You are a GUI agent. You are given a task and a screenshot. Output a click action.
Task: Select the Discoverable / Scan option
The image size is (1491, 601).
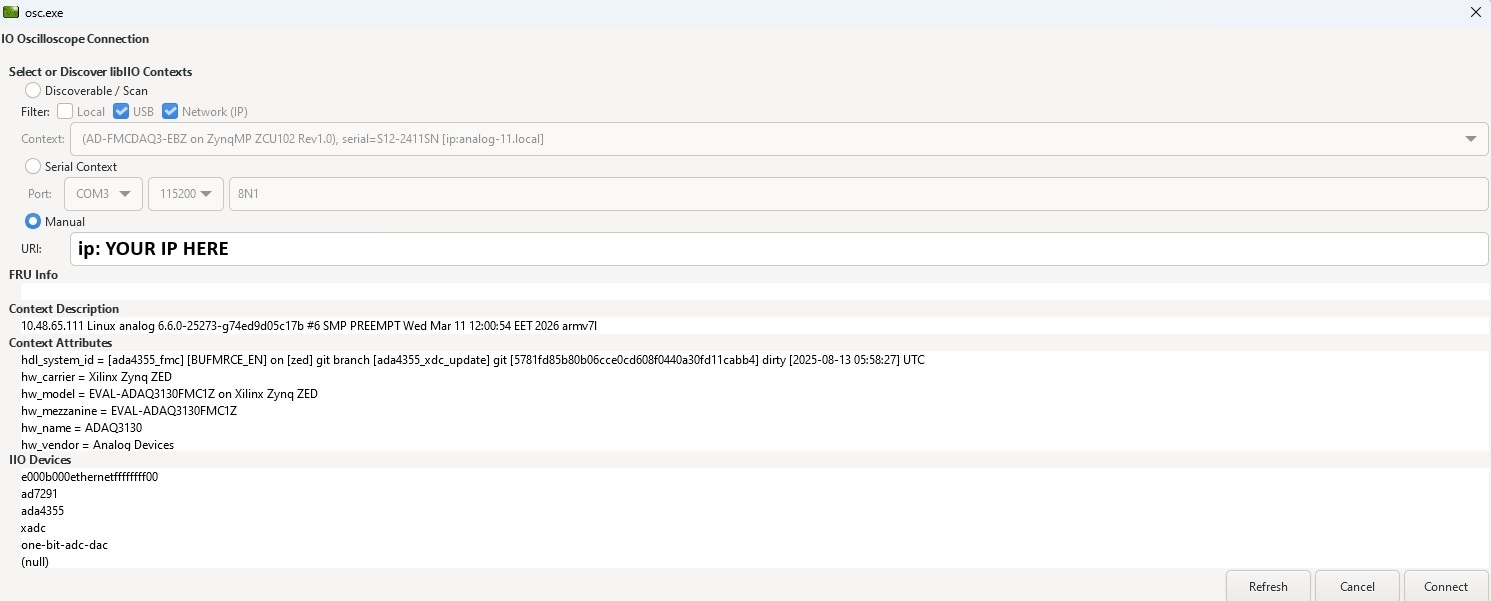[32, 90]
